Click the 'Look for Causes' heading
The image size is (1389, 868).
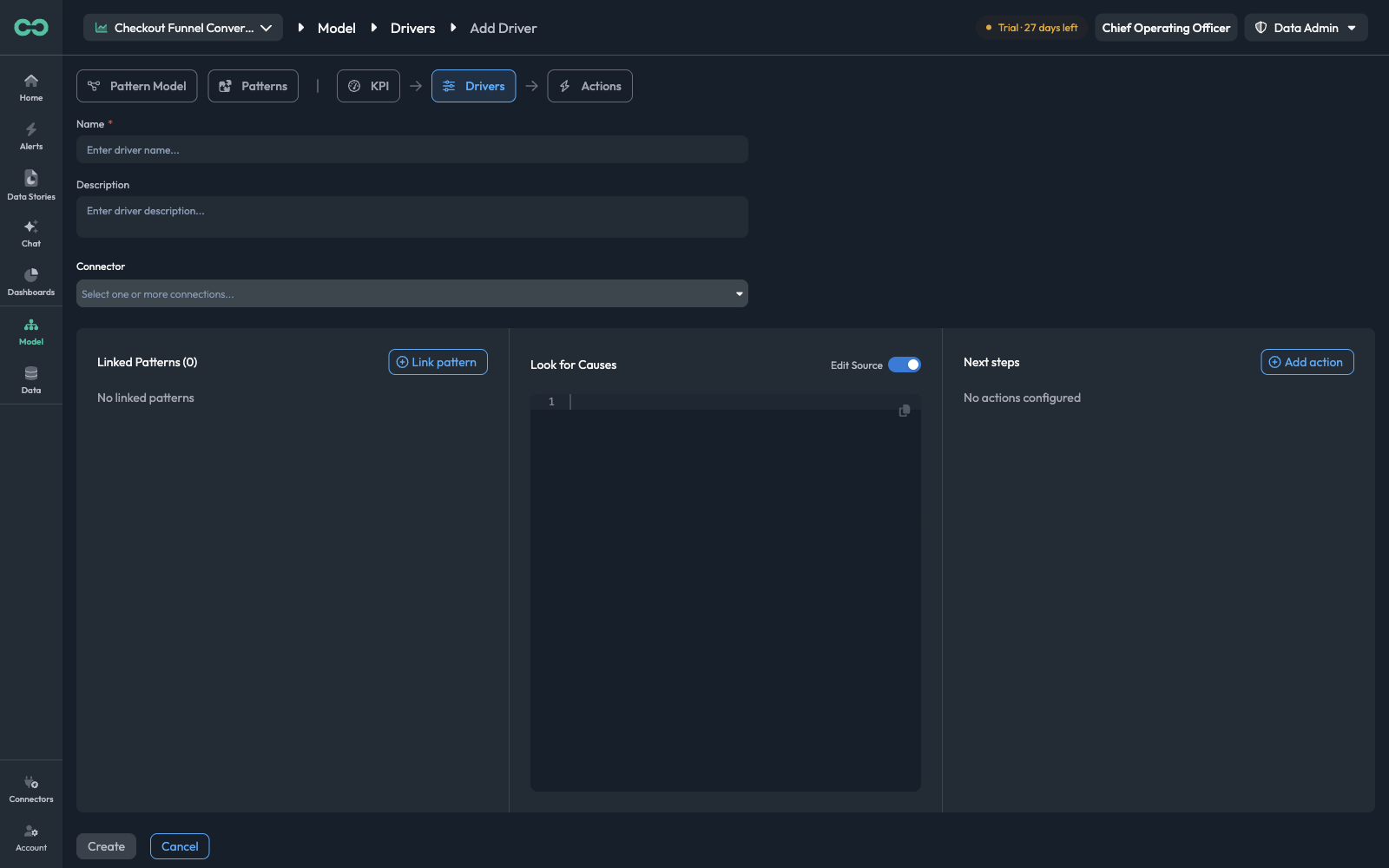pyautogui.click(x=574, y=365)
